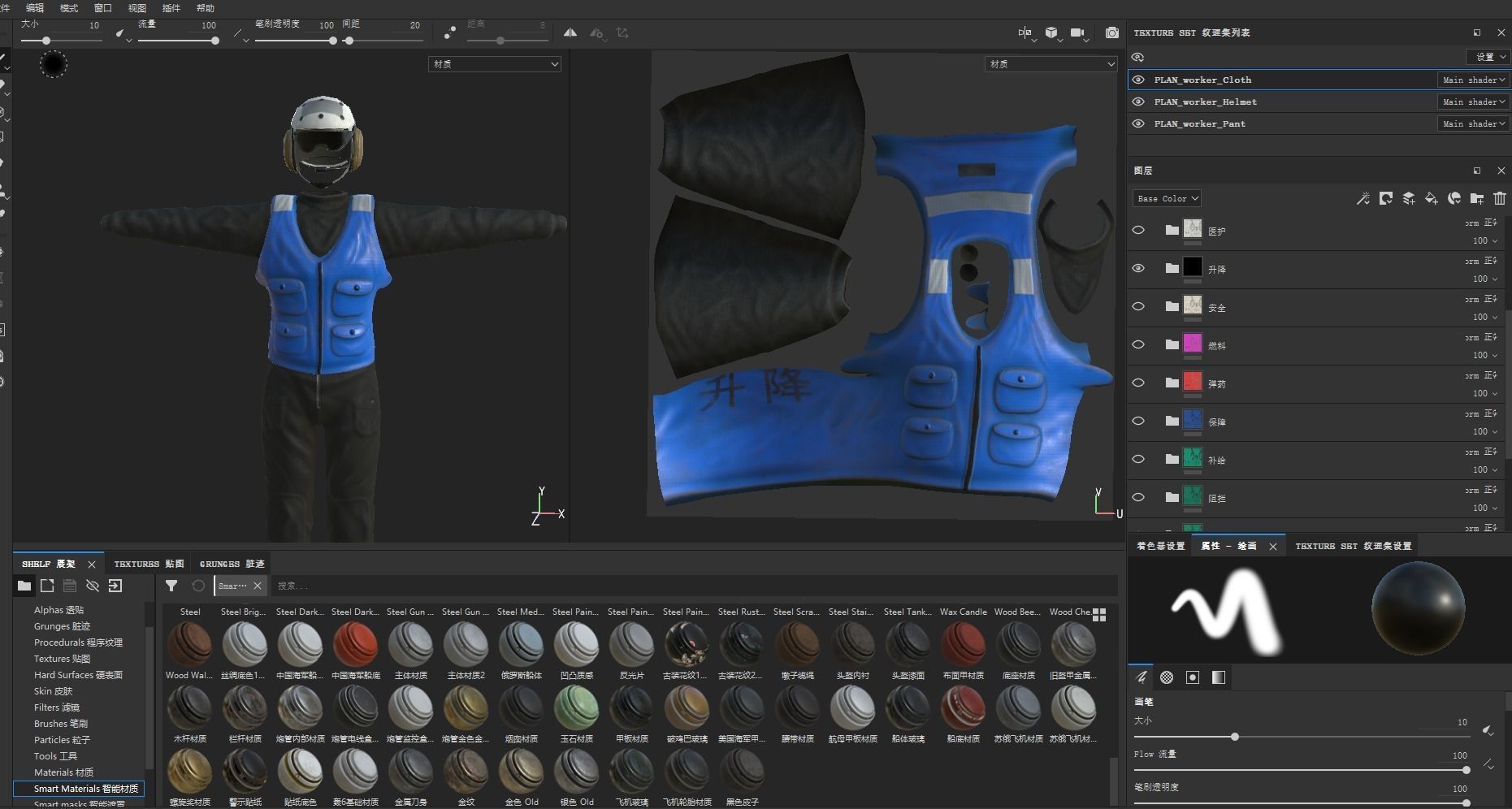This screenshot has height=809, width=1512.
Task: Click the shelf import resources icon
Action: (x=115, y=586)
